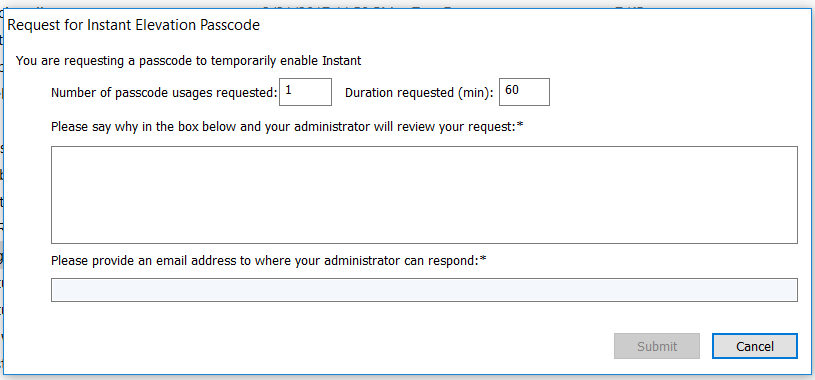Click the asterisk after review your request

519,125
